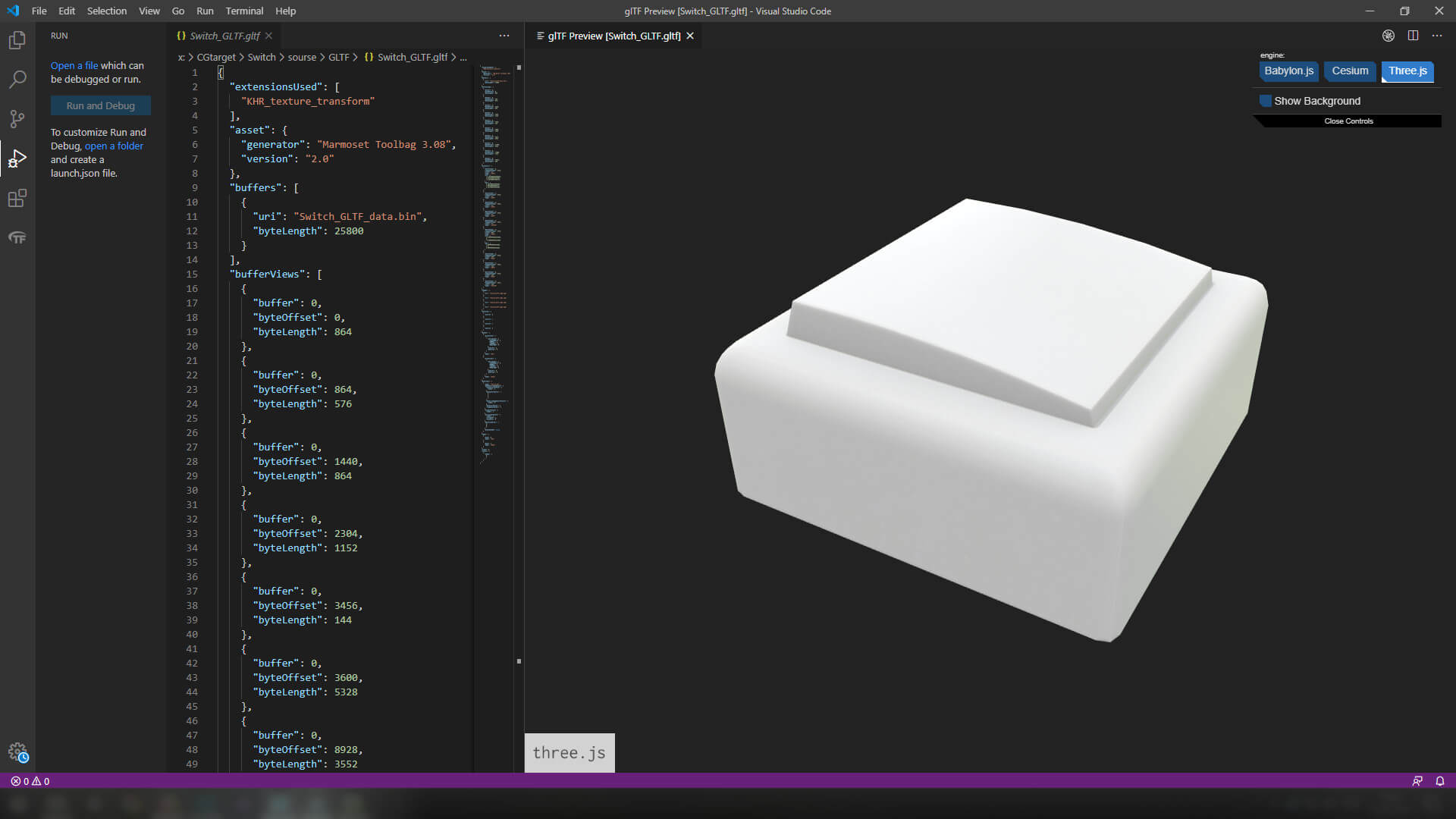The image size is (1456, 819).
Task: Enable the Show Background checkbox
Action: [1266, 101]
